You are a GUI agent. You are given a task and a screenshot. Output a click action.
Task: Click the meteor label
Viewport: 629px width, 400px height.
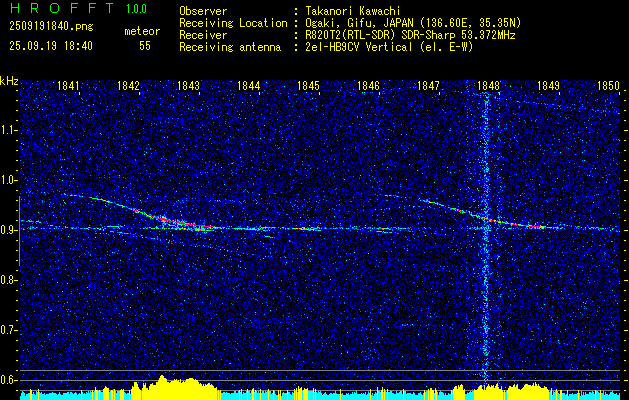point(142,31)
